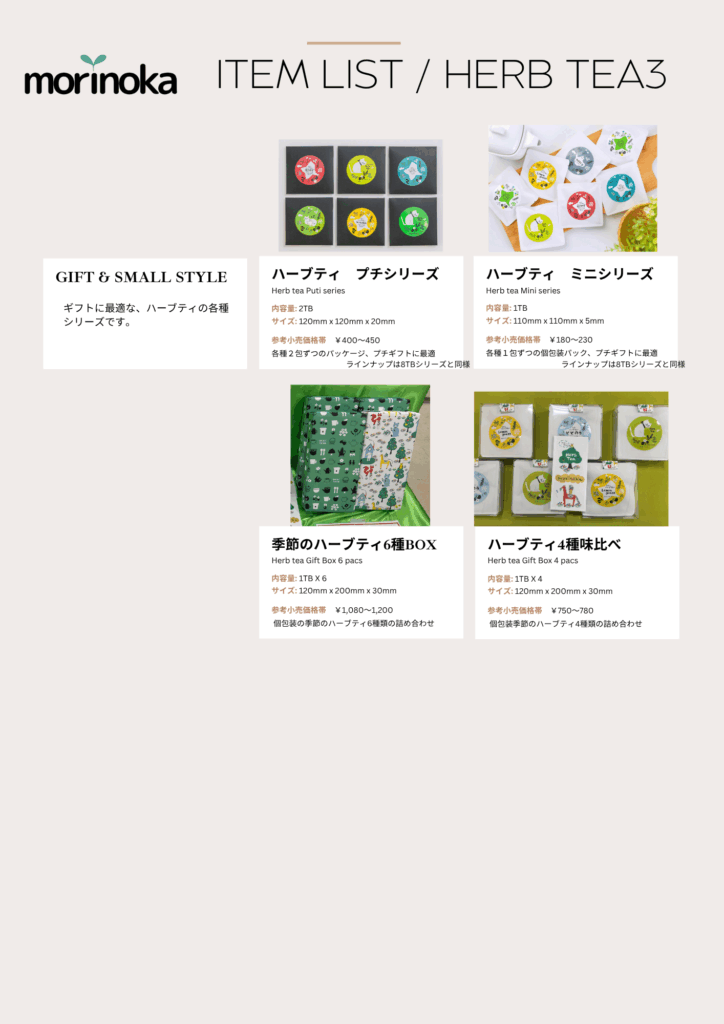
Task: Click the teal tea label in Puti photo
Action: (x=413, y=170)
